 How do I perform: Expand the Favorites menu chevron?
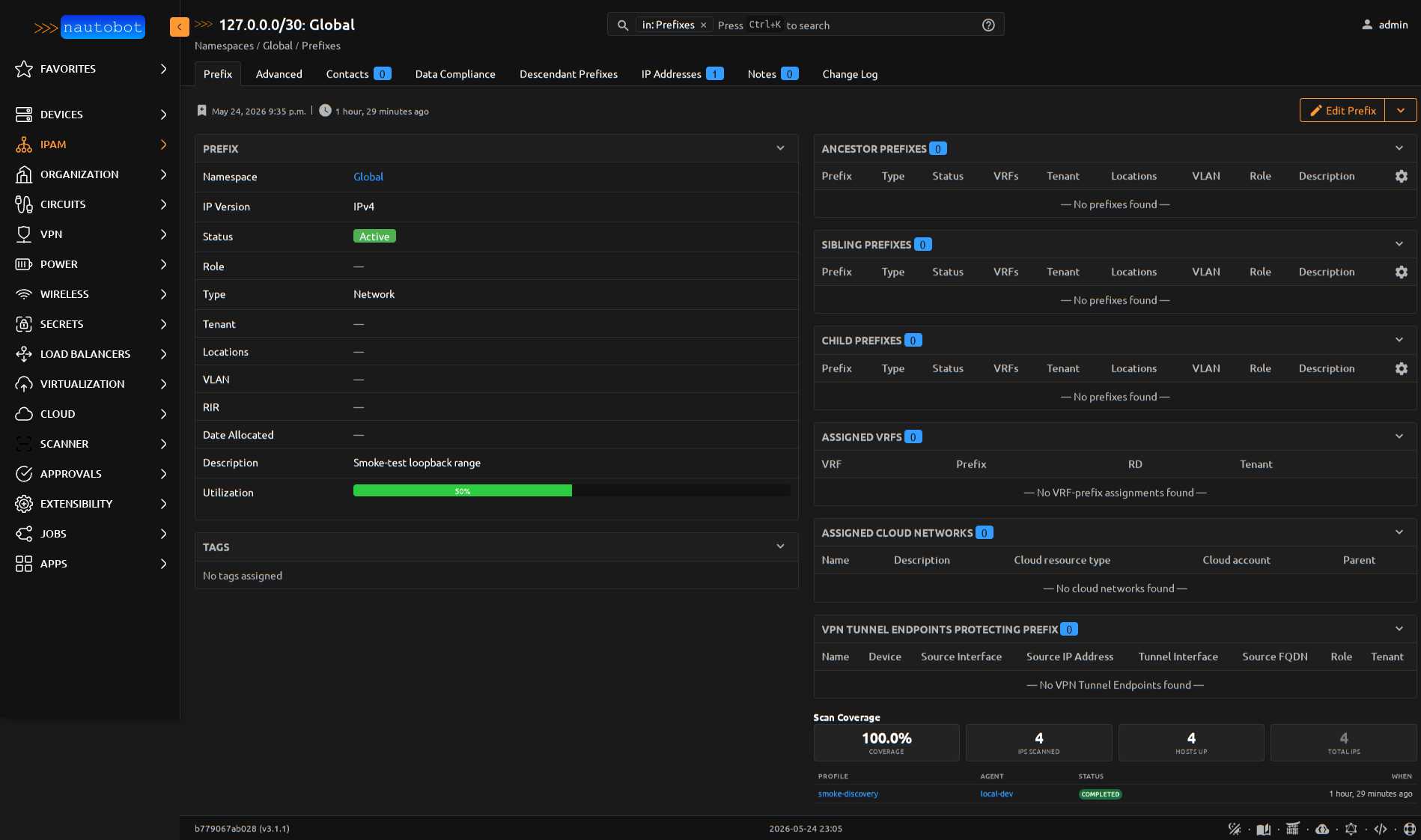pos(163,69)
